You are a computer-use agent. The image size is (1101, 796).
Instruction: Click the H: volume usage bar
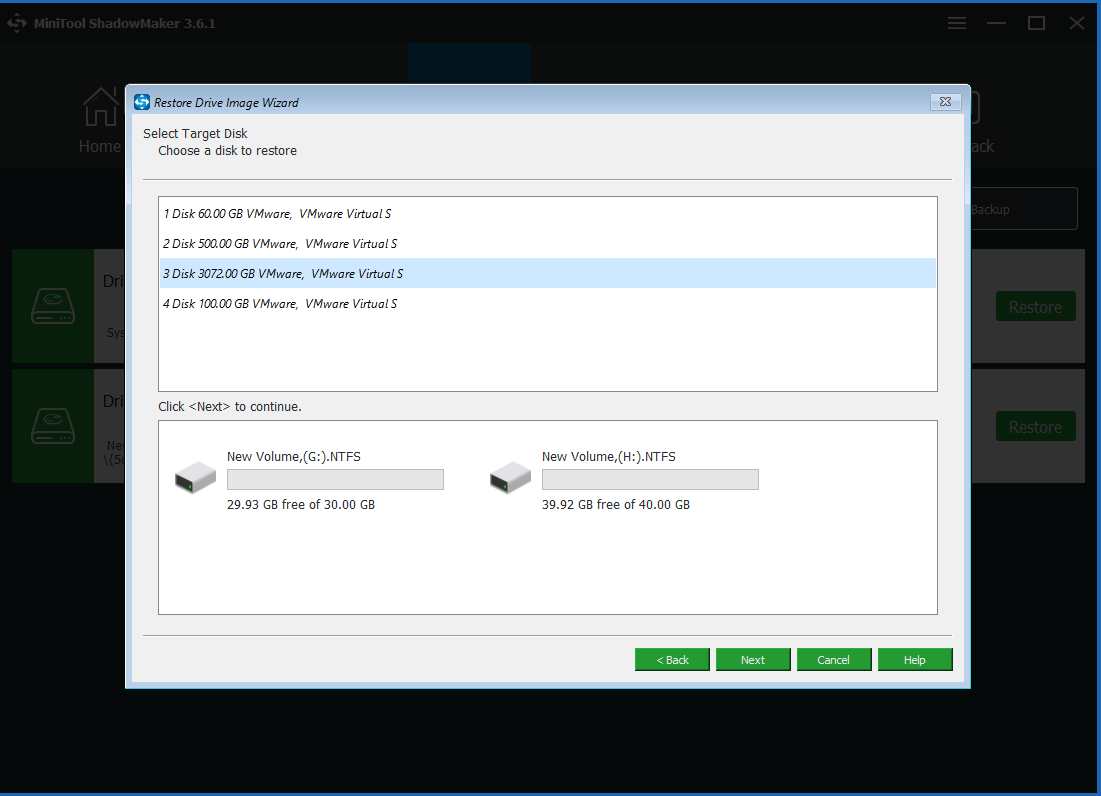650,479
